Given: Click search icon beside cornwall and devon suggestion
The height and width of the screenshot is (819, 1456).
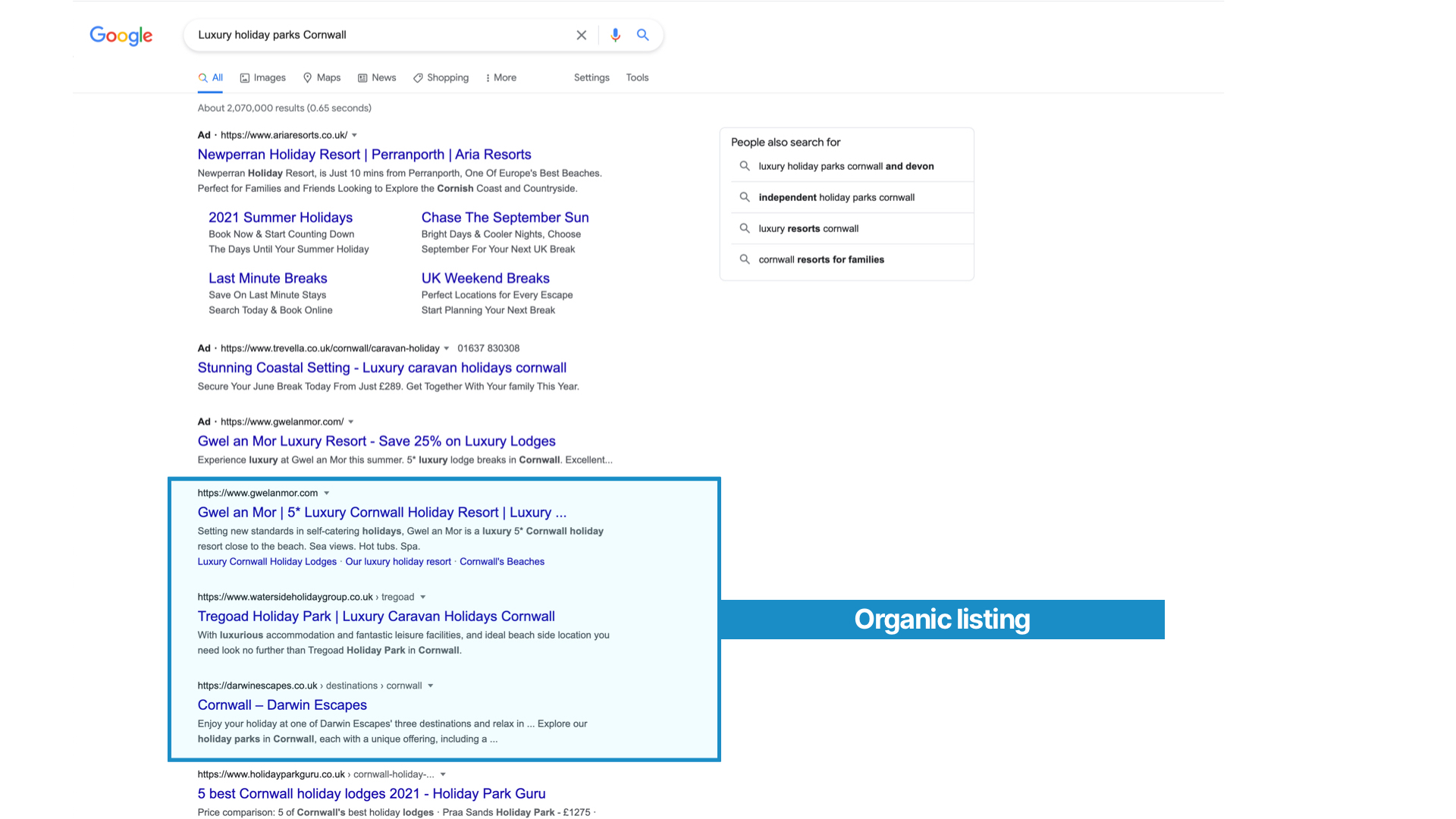Looking at the screenshot, I should (x=745, y=166).
